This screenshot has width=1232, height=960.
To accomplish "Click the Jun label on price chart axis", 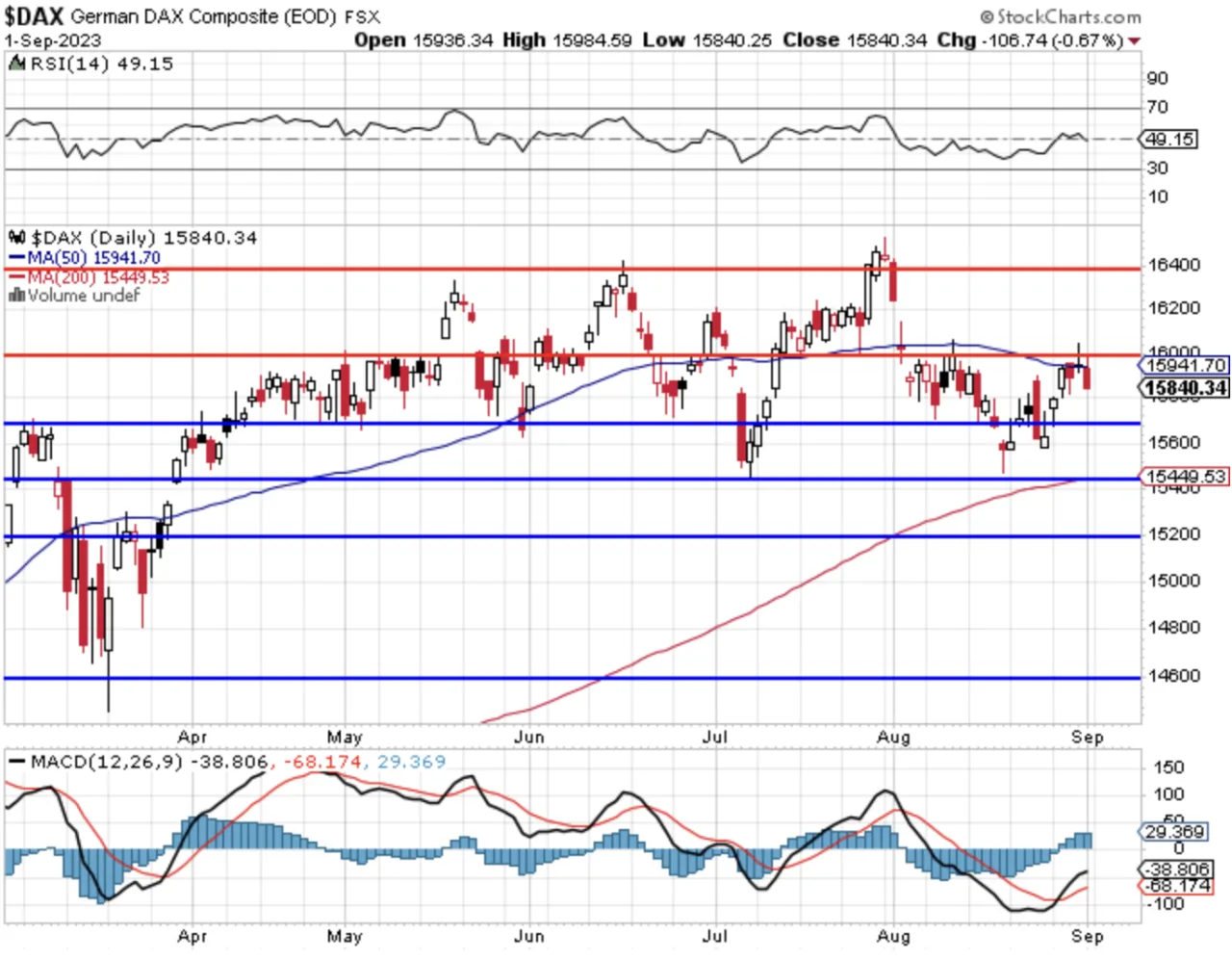I will pyautogui.click(x=528, y=737).
